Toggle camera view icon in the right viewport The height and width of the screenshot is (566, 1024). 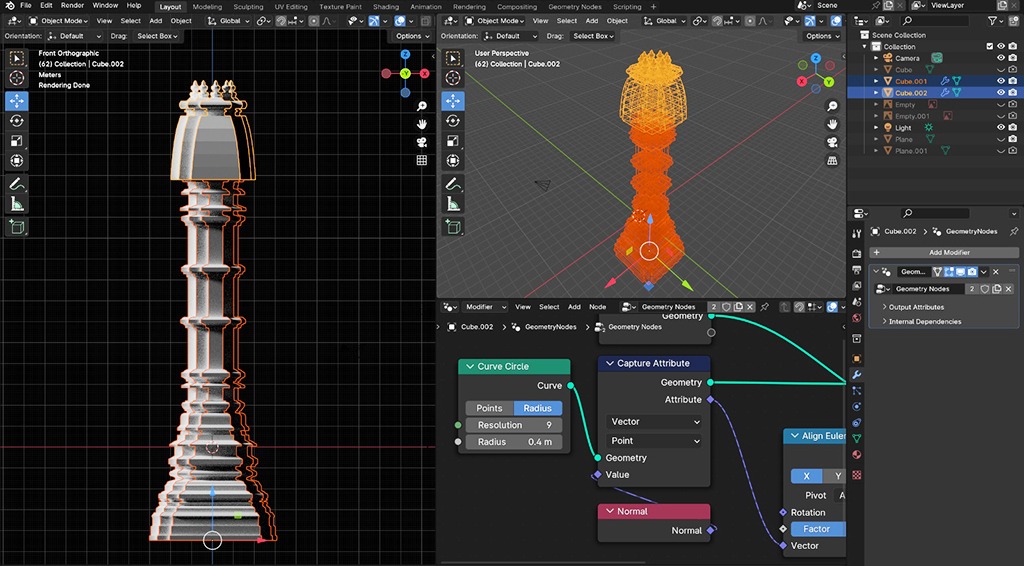[832, 142]
